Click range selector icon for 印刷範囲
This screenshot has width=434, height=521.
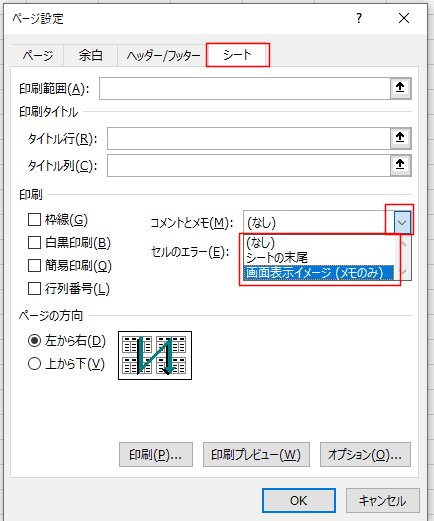[400, 88]
